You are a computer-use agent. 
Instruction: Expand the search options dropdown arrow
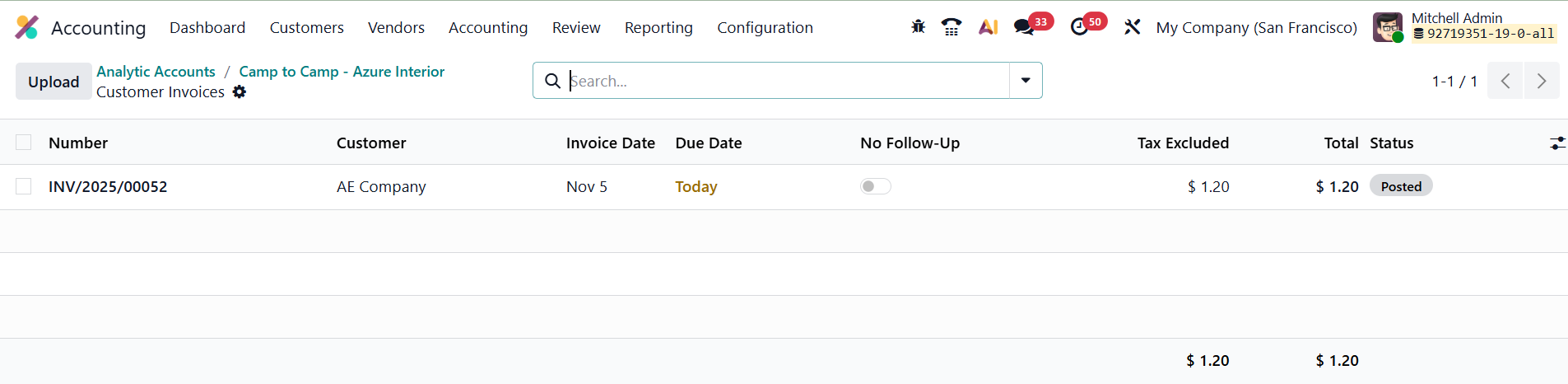(x=1026, y=81)
